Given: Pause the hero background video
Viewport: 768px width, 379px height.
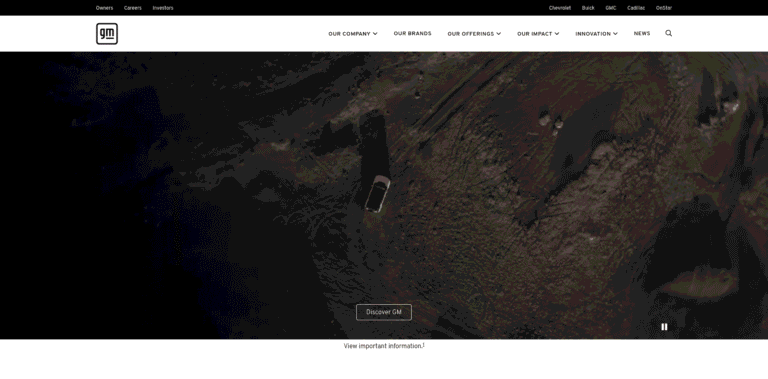Looking at the screenshot, I should pyautogui.click(x=664, y=327).
